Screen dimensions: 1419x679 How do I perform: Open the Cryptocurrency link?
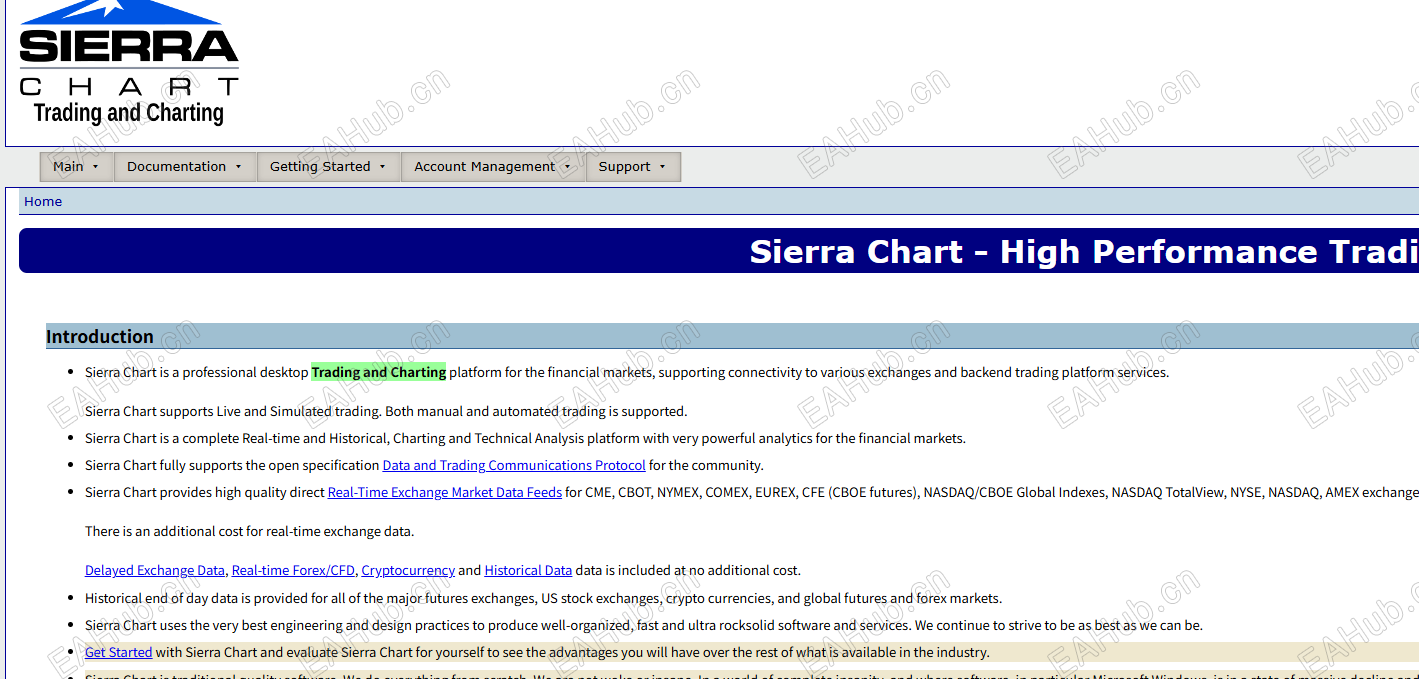coord(408,570)
